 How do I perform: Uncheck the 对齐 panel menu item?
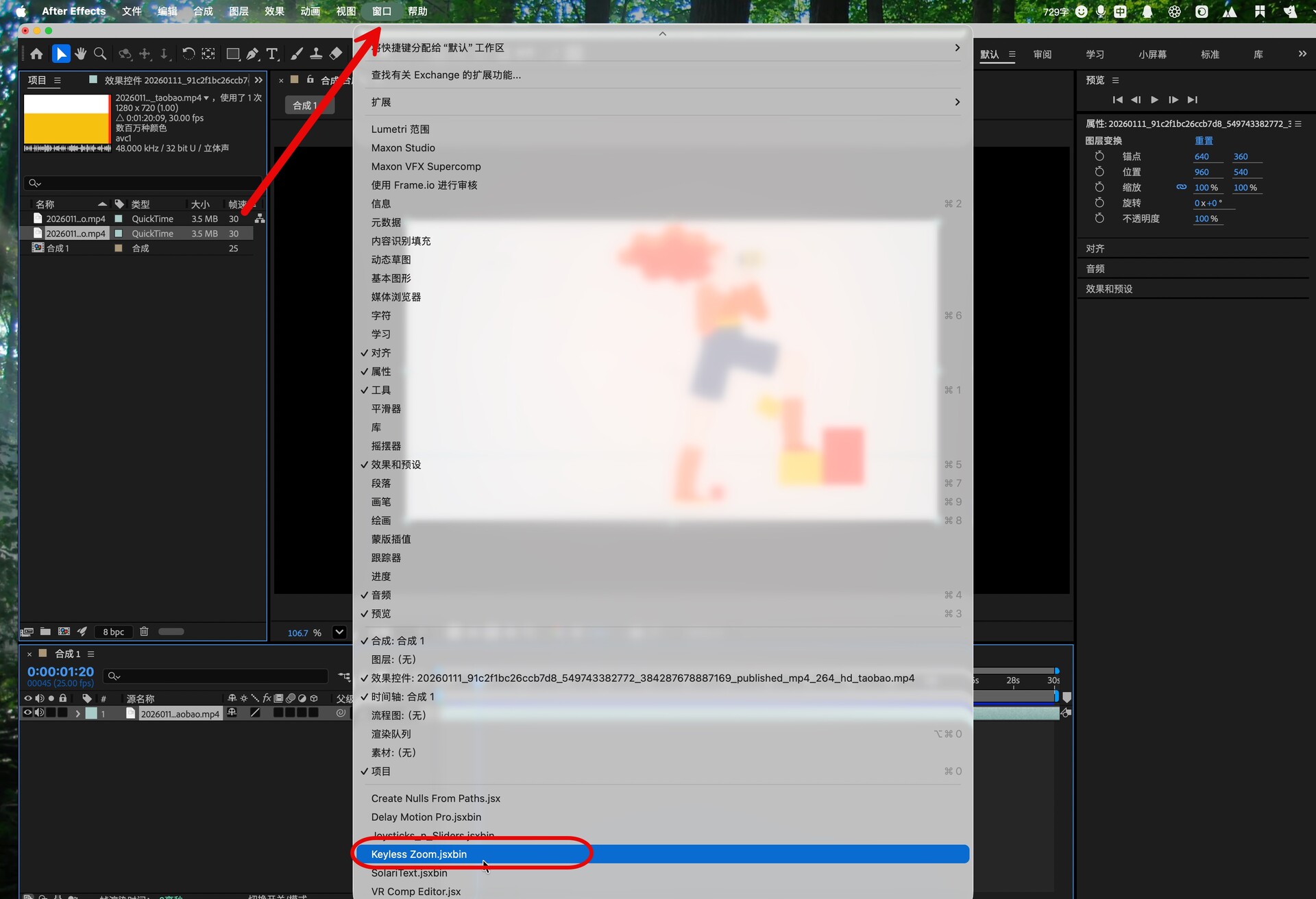point(381,353)
